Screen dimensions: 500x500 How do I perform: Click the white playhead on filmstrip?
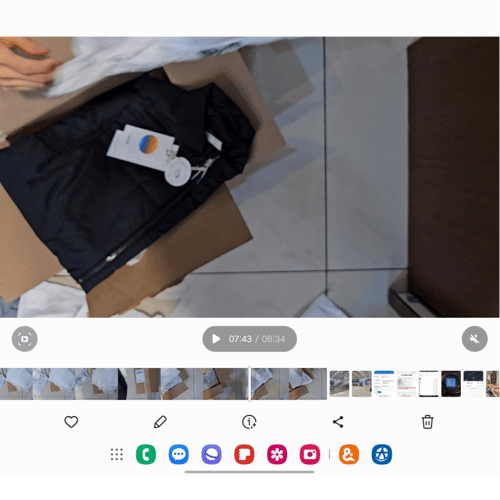[x=249, y=384]
